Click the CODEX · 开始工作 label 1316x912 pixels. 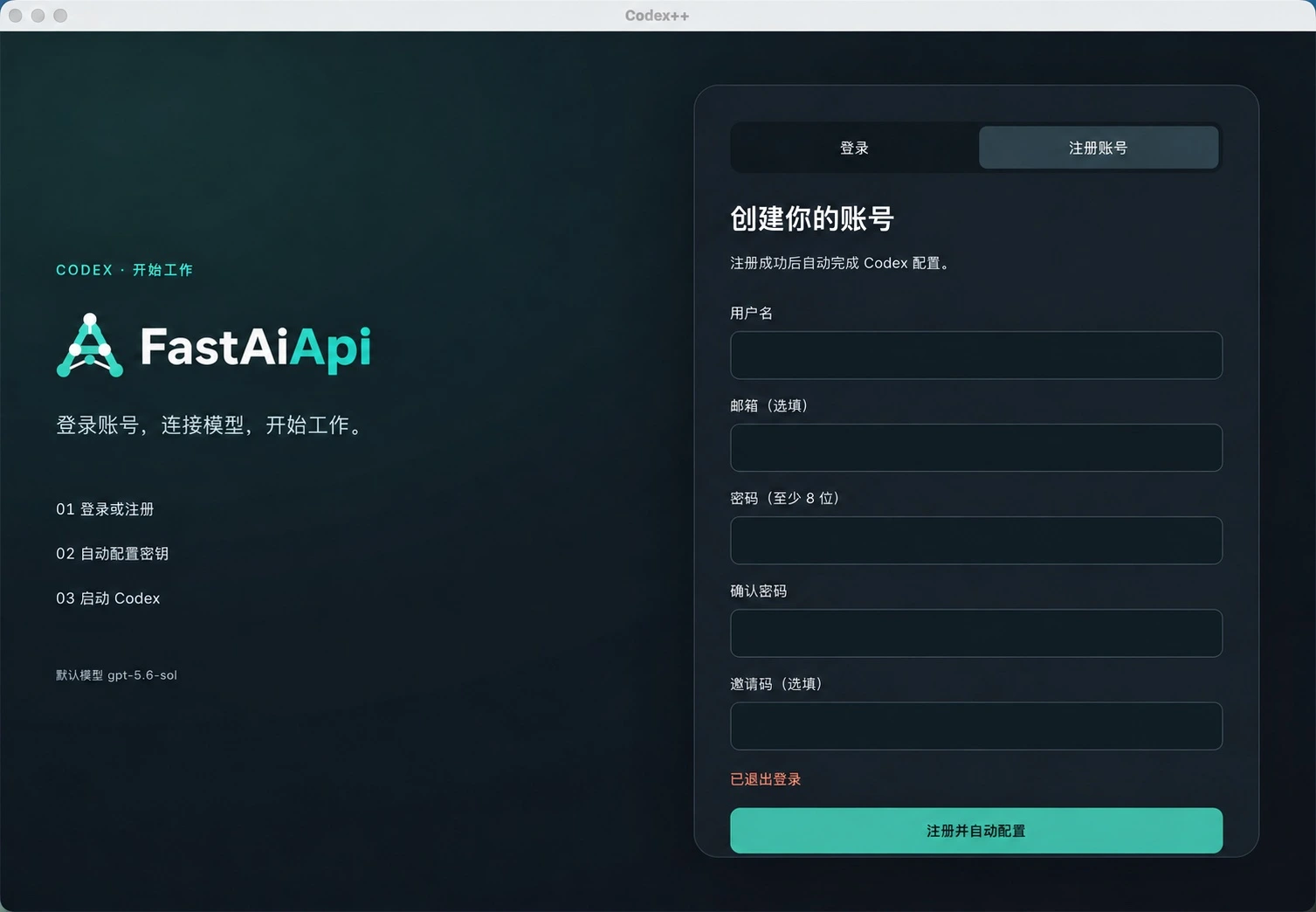124,270
